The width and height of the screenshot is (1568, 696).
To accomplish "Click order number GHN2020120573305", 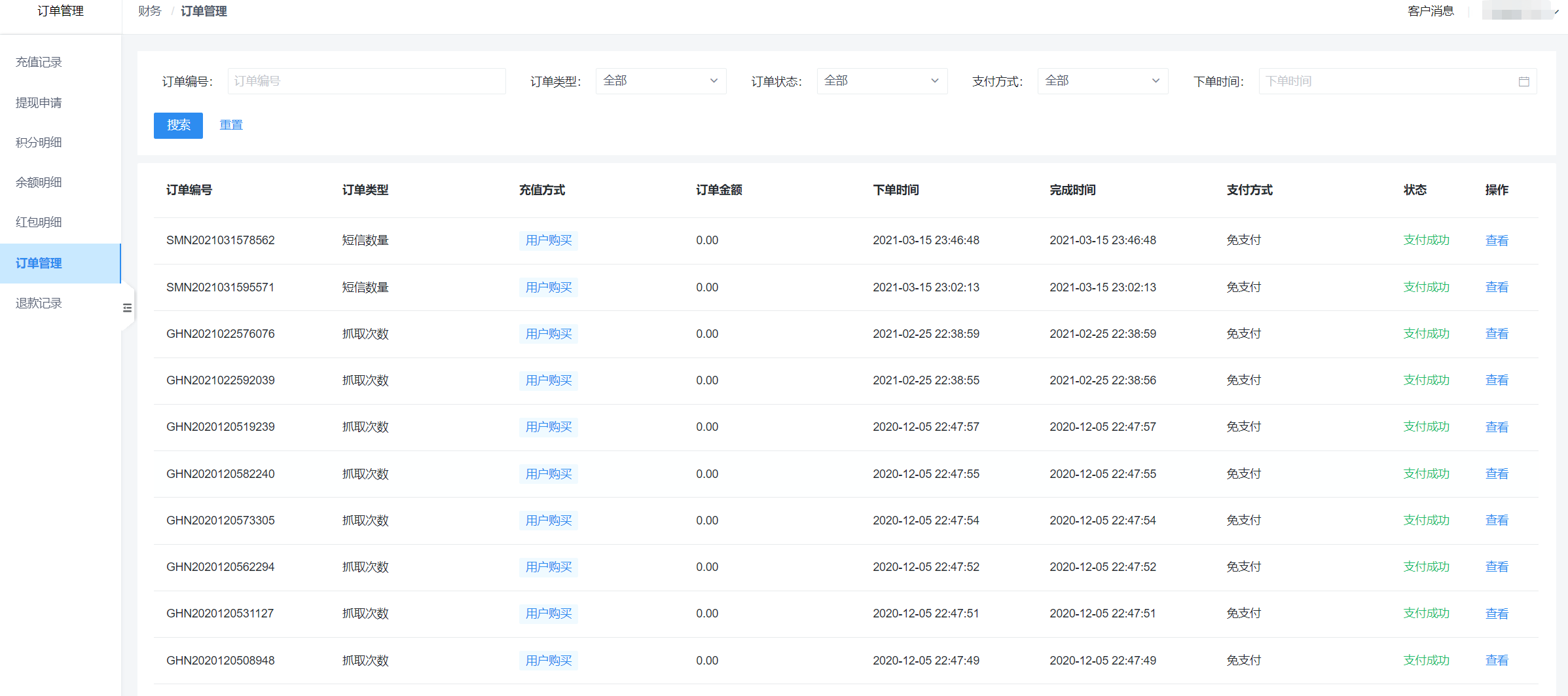I will tap(221, 521).
